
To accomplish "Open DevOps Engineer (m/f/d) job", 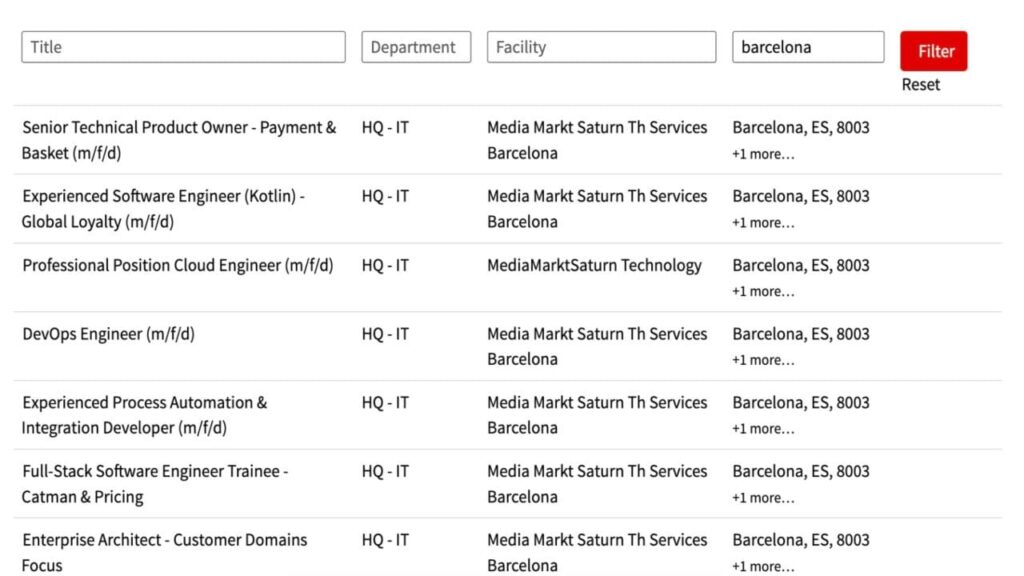I will 108,334.
